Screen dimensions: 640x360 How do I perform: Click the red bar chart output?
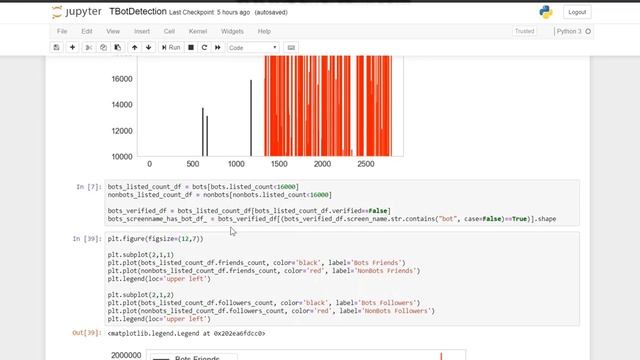pyautogui.click(x=328, y=106)
